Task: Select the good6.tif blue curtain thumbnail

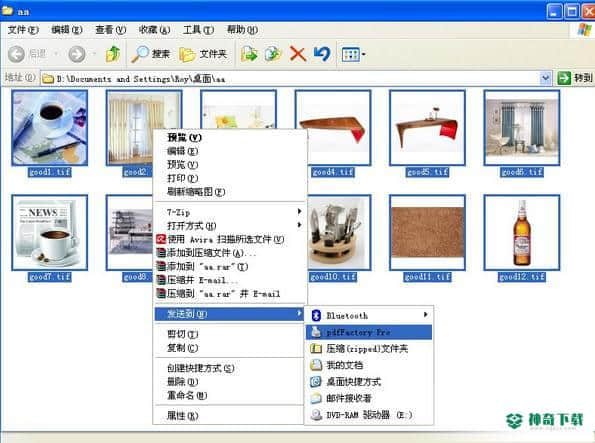Action: (522, 128)
